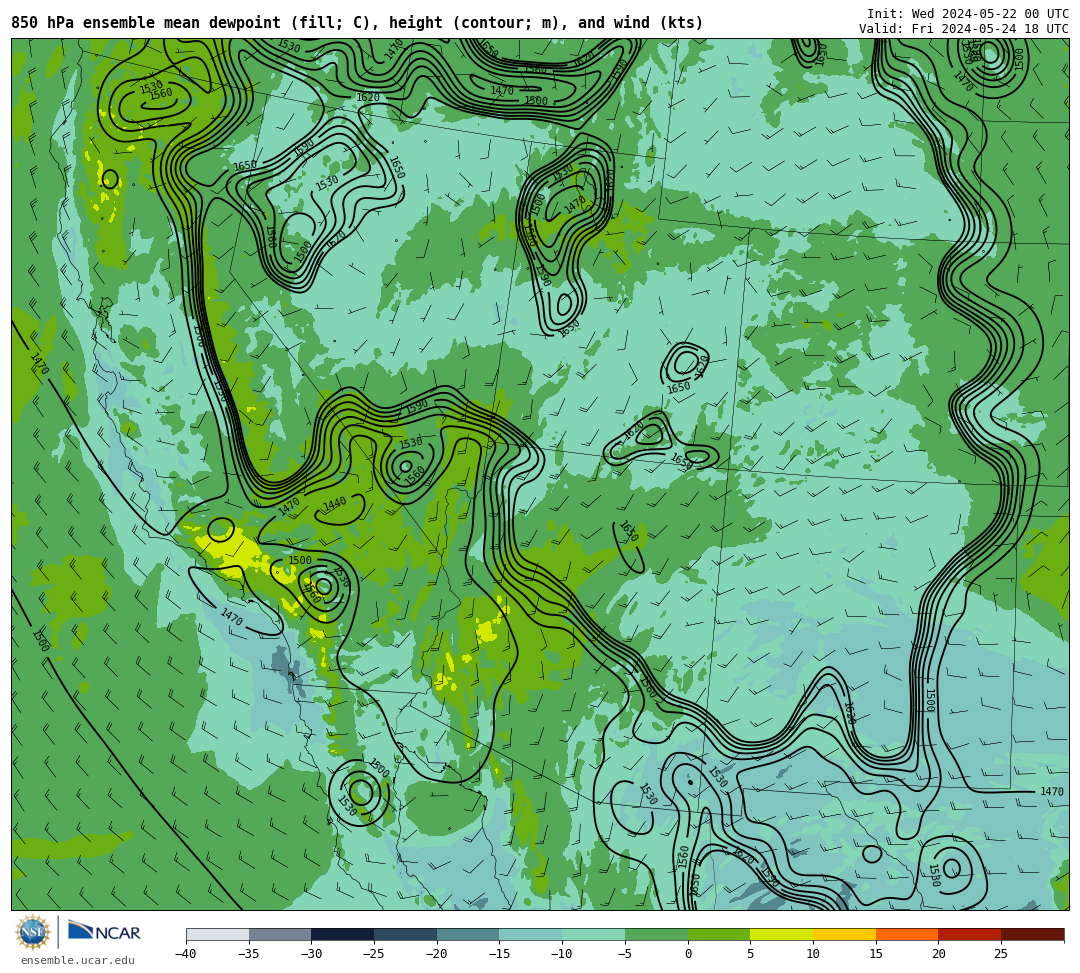Image resolution: width=1080 pixels, height=973 pixels.
Task: Click the NSF logo emblem
Action: [32, 933]
